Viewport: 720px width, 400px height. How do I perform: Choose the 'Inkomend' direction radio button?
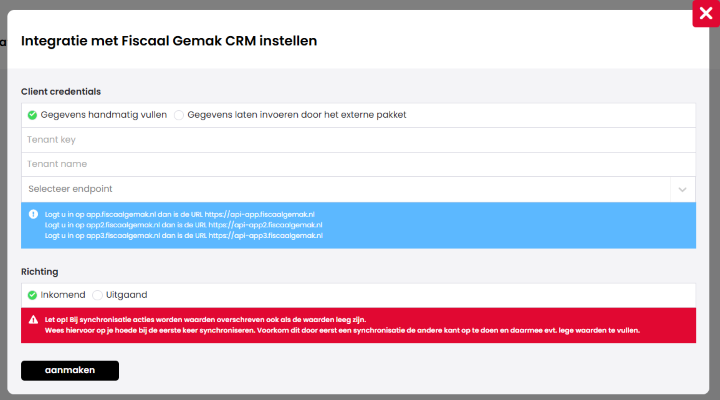click(x=32, y=295)
